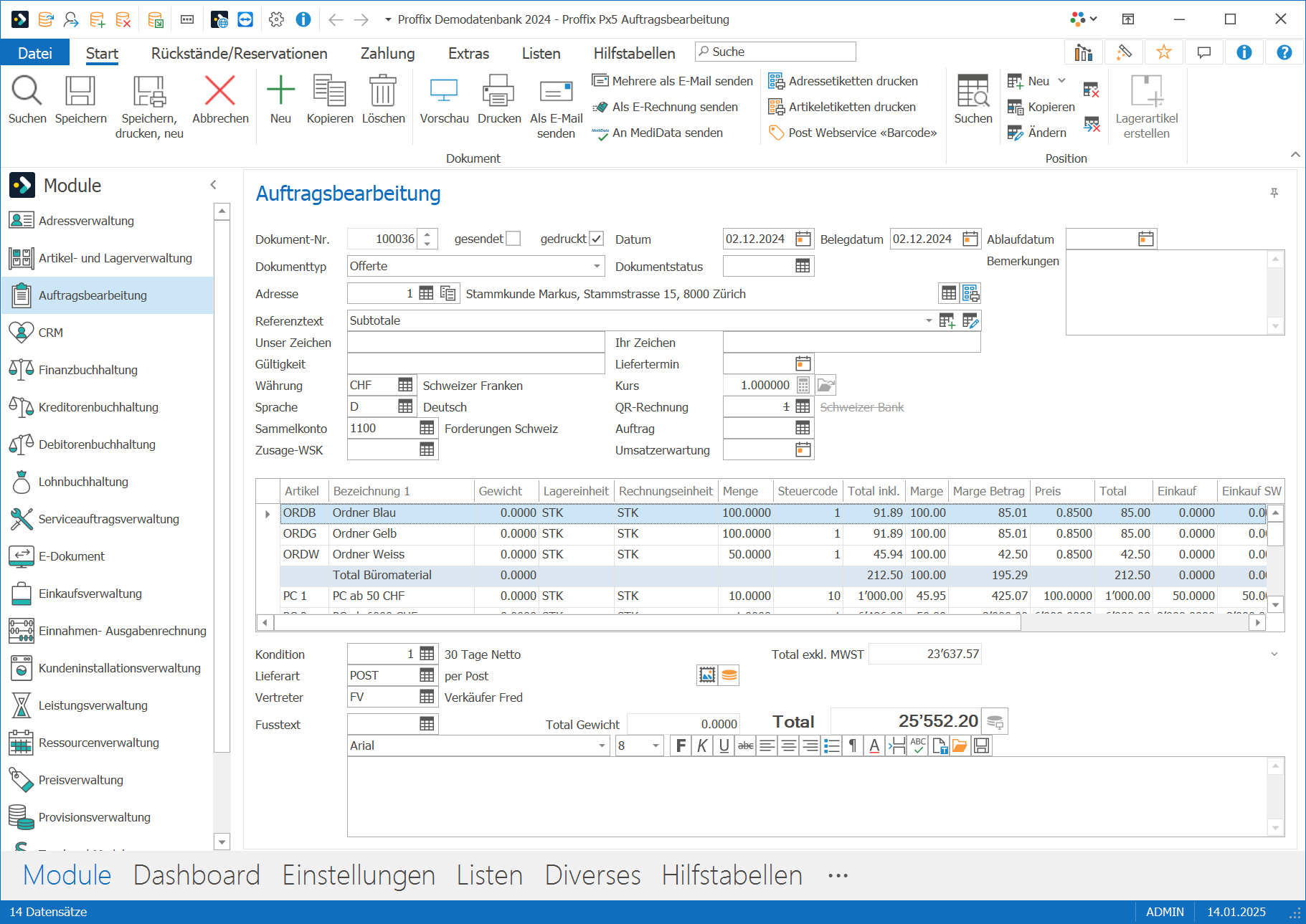Image resolution: width=1306 pixels, height=924 pixels.
Task: Increase Dokument-Nr. with the up stepper
Action: [427, 234]
